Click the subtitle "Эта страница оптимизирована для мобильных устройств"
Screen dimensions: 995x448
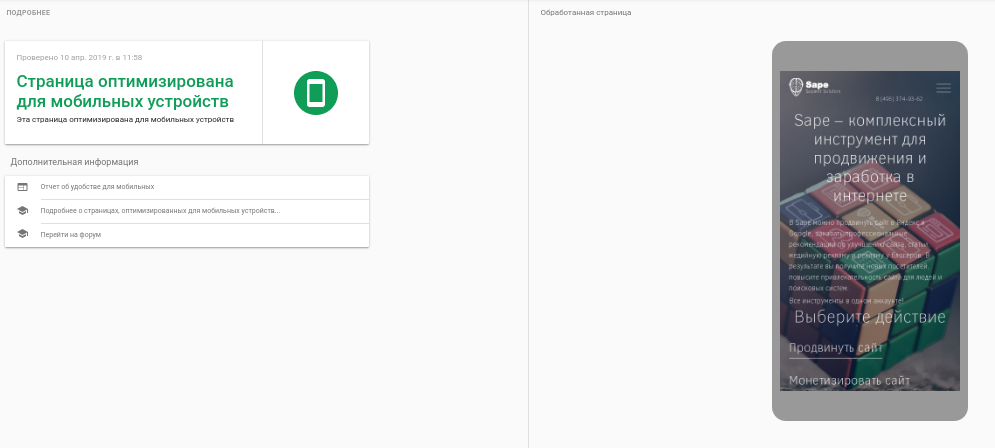coord(125,119)
